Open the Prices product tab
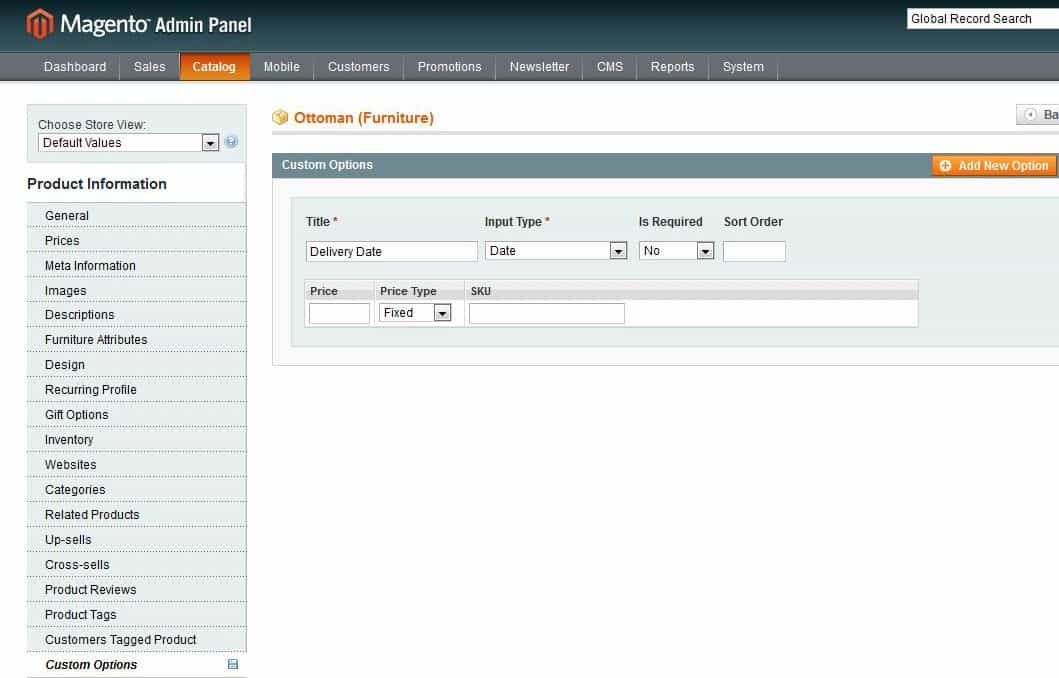 tap(62, 241)
